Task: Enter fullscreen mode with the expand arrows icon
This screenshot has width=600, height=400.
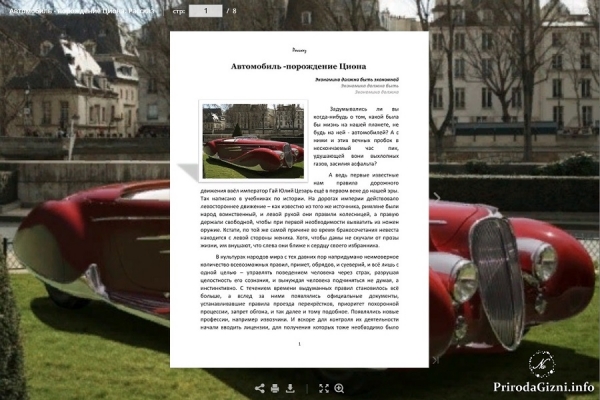Action: click(324, 389)
